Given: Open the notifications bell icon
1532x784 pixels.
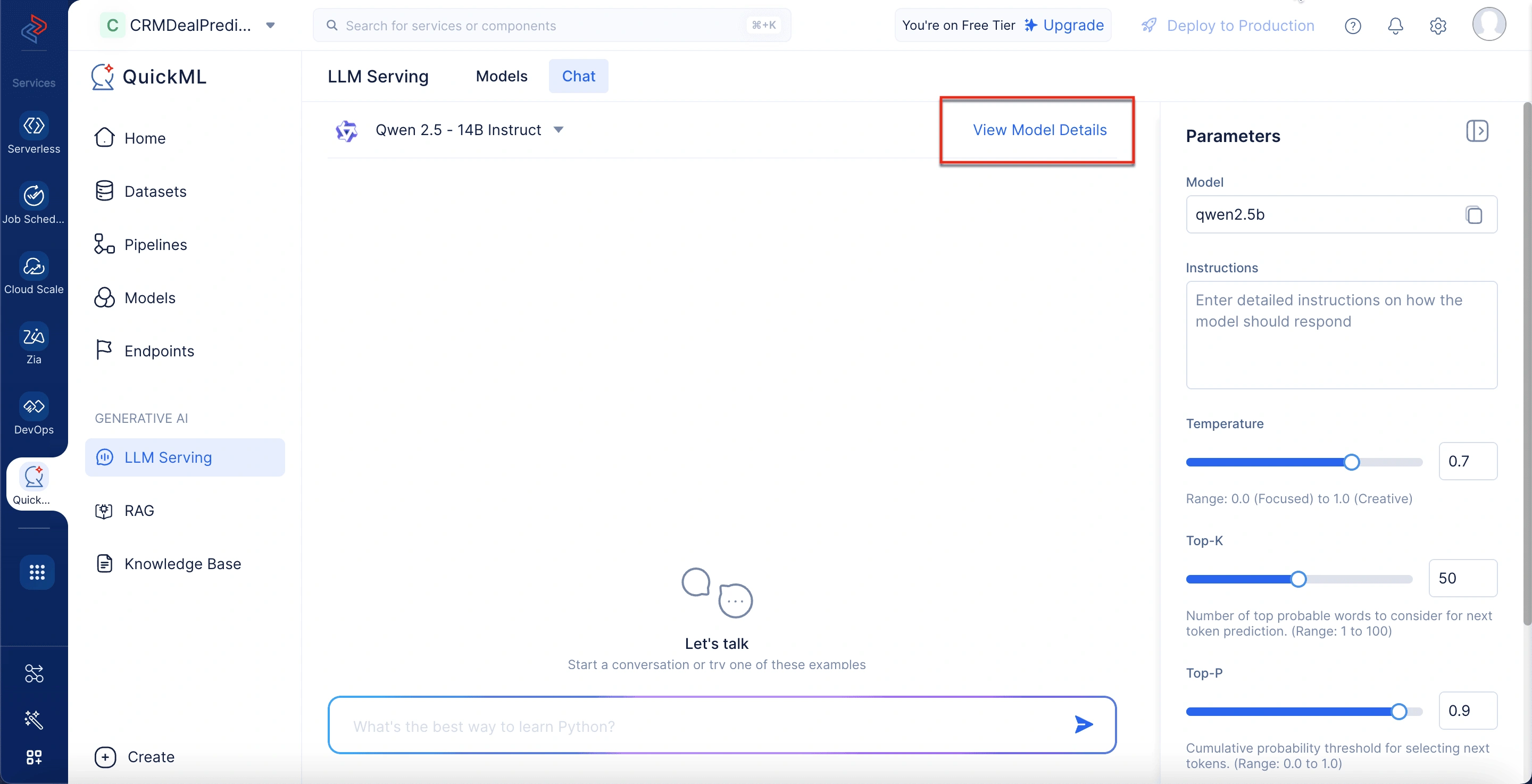Looking at the screenshot, I should 1395,26.
